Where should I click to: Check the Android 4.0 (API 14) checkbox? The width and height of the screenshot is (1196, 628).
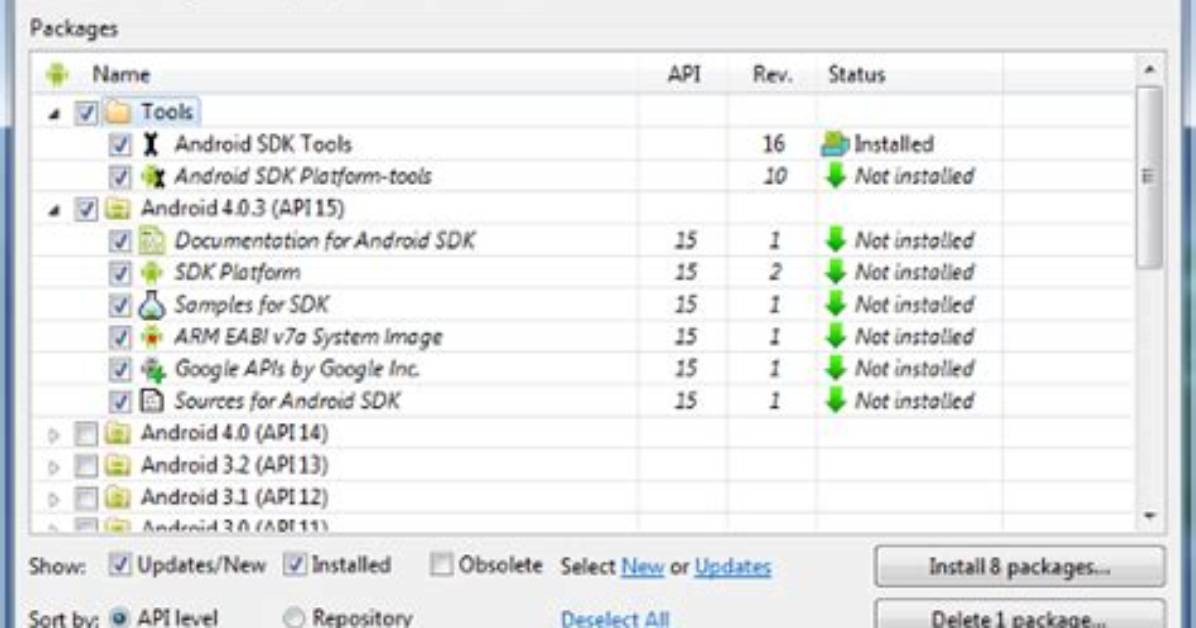tap(86, 434)
